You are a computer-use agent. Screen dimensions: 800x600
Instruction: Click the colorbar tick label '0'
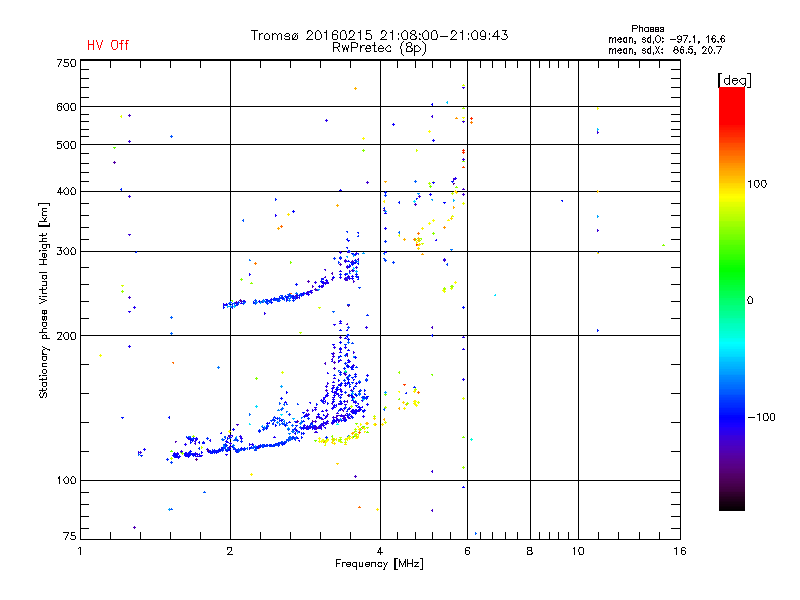(x=750, y=301)
